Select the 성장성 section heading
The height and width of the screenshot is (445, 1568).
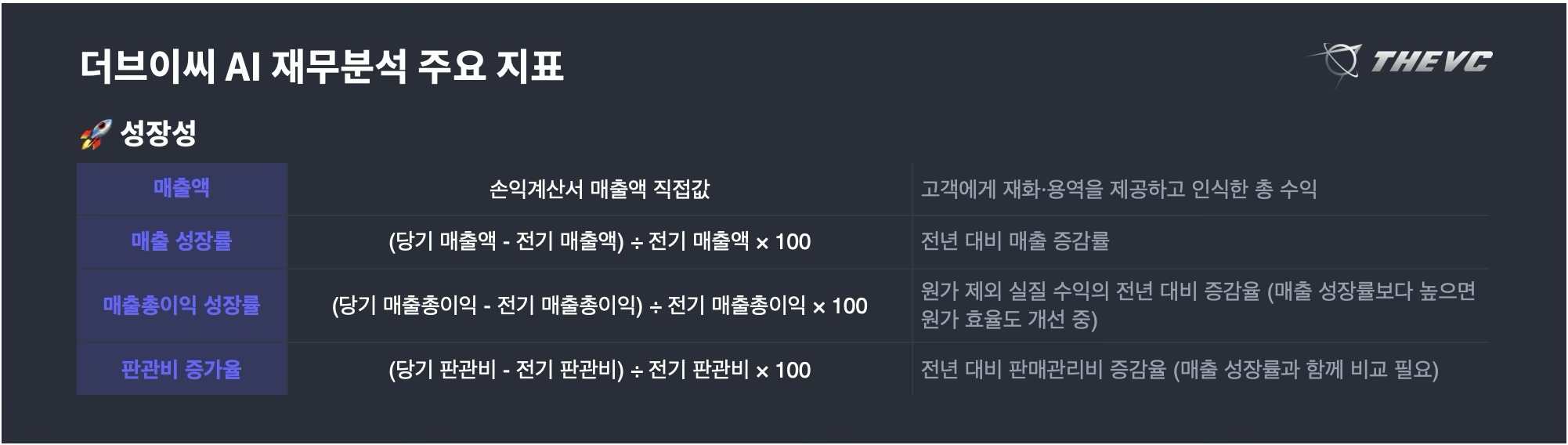(158, 133)
